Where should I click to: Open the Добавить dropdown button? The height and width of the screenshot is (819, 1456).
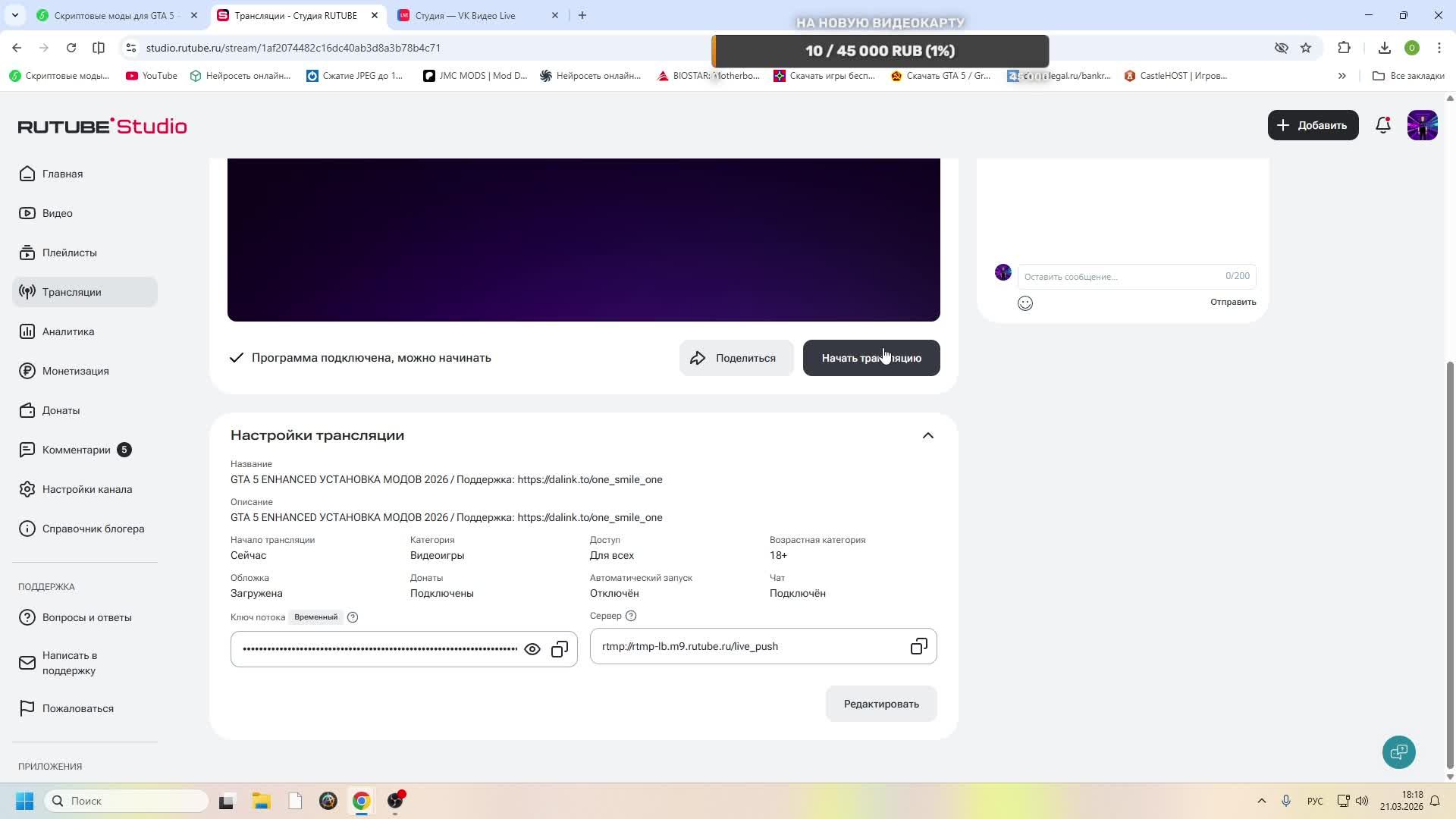[x=1313, y=125]
